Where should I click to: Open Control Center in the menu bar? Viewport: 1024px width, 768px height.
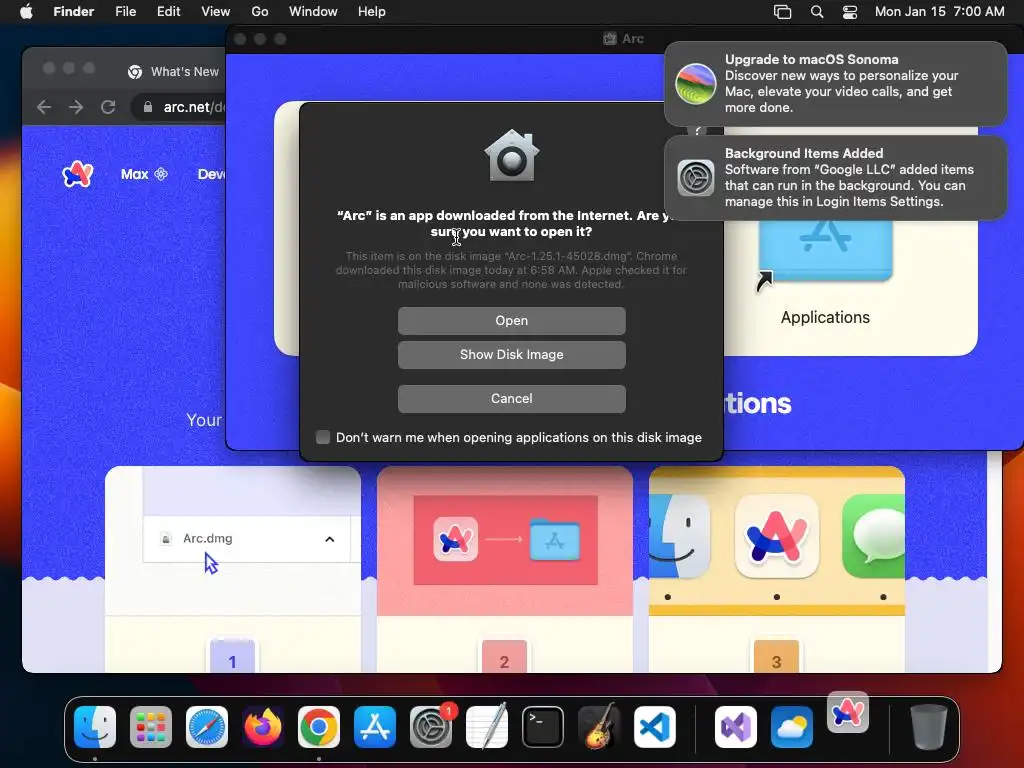pos(850,12)
